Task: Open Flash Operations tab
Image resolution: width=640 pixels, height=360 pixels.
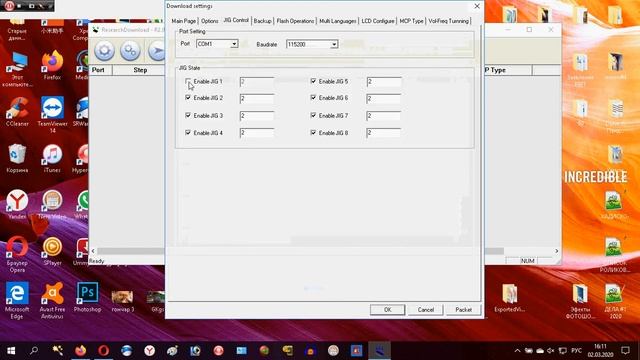Action: (x=295, y=21)
